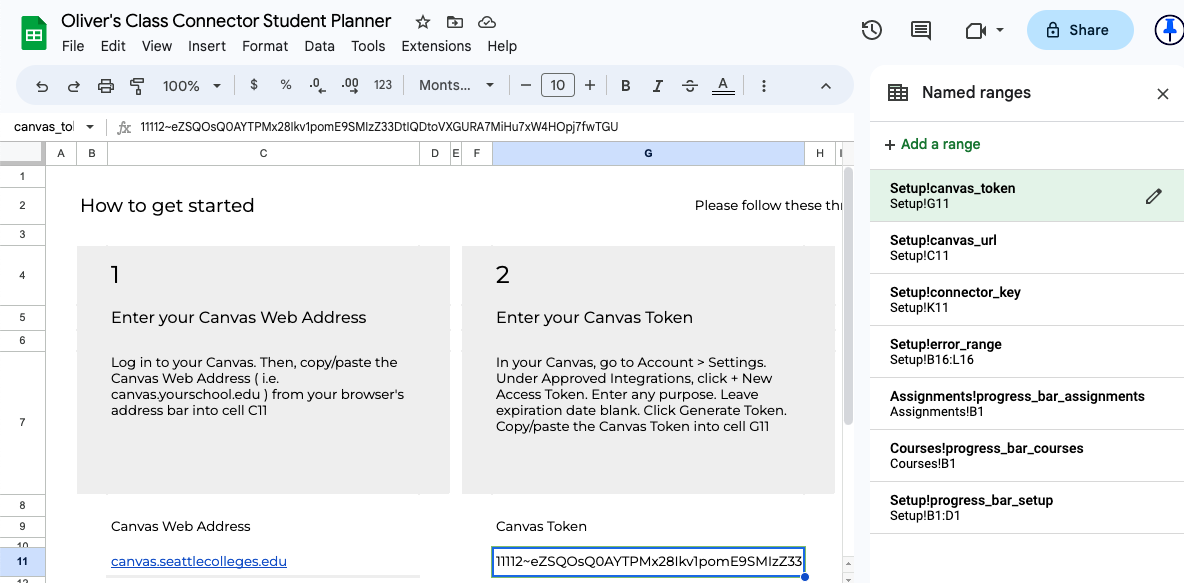
Task: Open the text color picker
Action: 723,86
